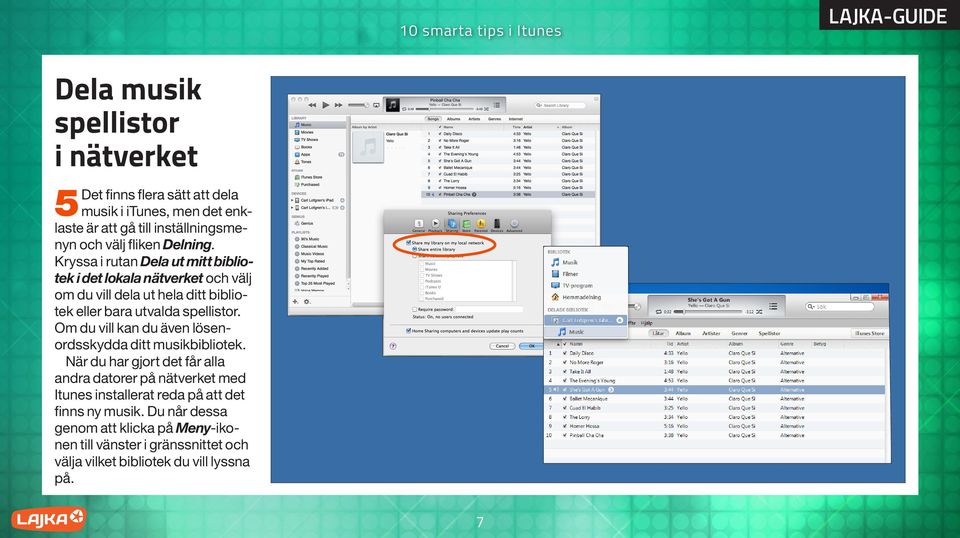This screenshot has width=960, height=538.
Task: Open Parental preferences pane icon
Action: point(481,225)
